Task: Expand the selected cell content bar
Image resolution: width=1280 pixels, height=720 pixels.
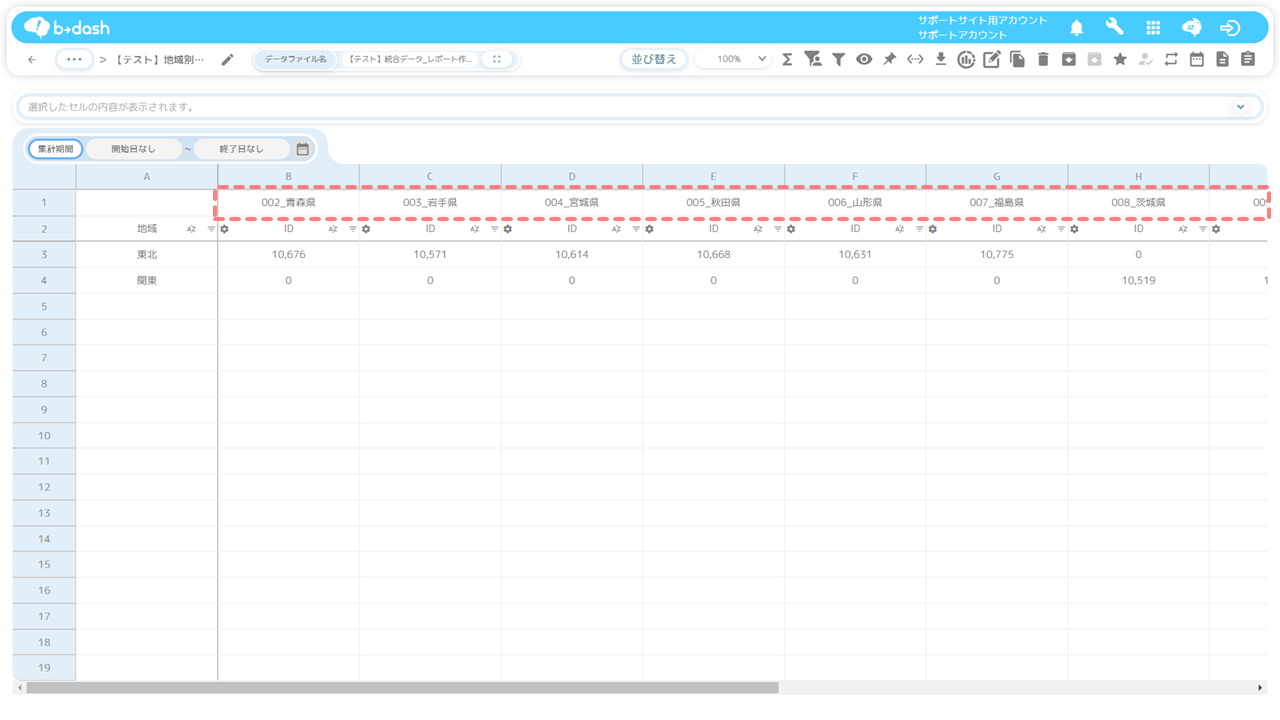Action: tap(1241, 107)
